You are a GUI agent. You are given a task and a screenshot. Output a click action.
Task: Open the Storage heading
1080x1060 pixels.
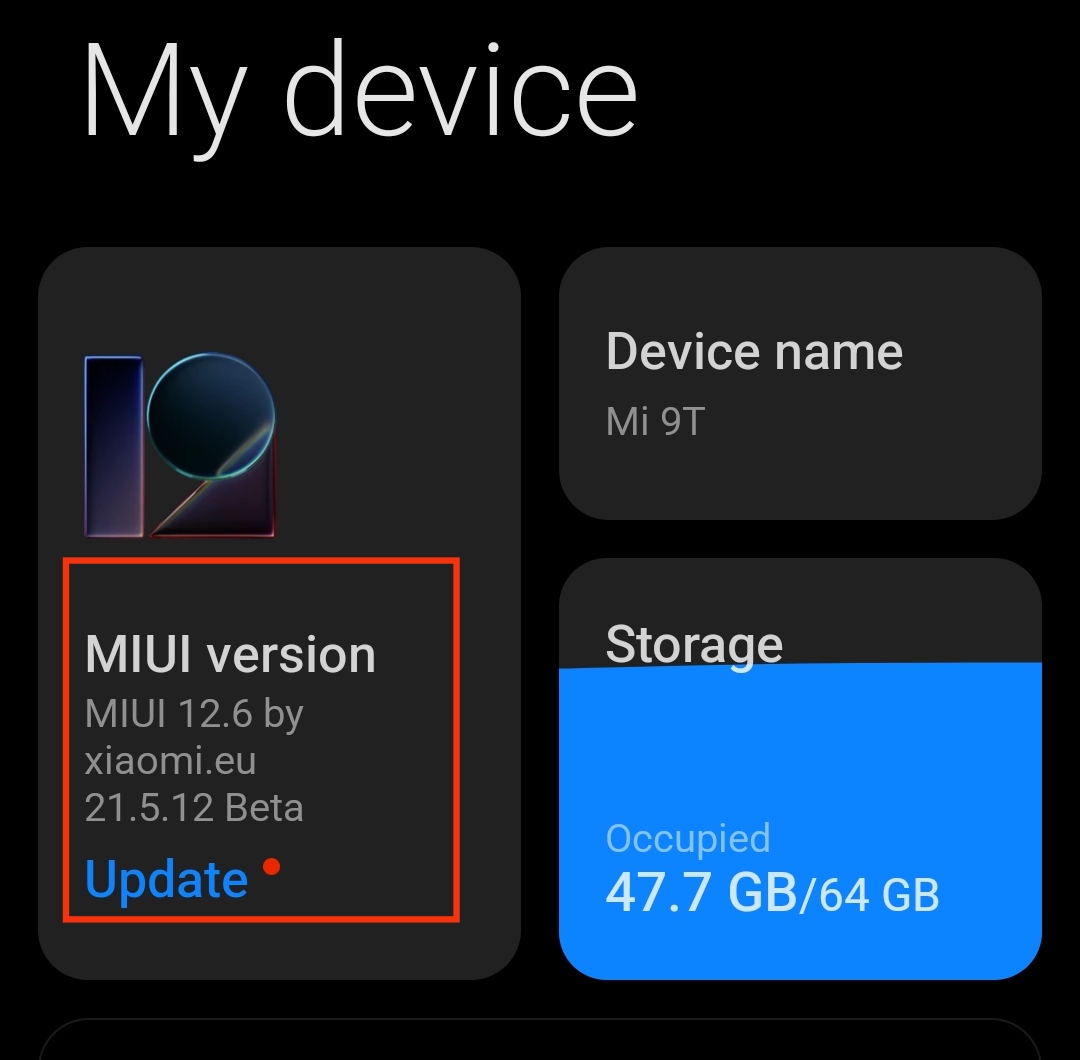[x=694, y=646]
